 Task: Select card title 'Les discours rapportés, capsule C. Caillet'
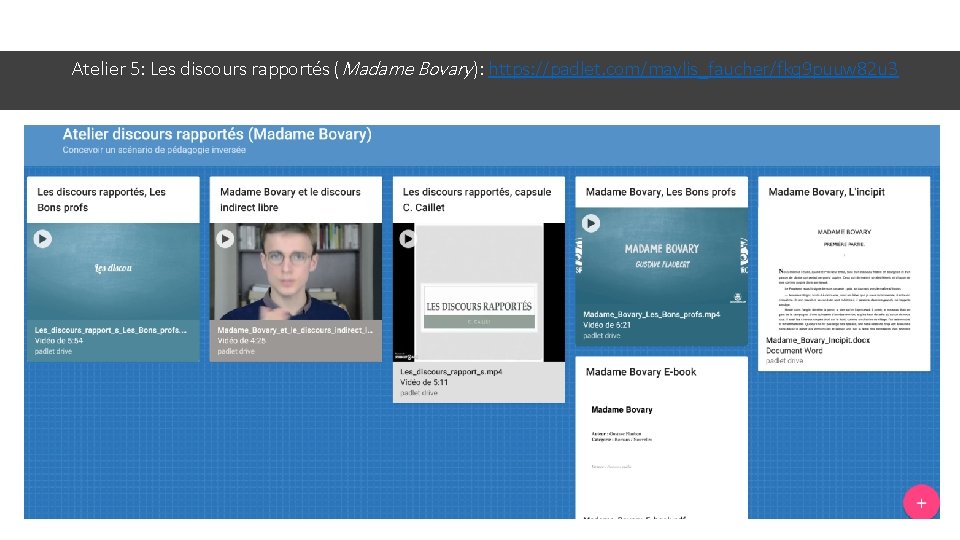coord(477,200)
